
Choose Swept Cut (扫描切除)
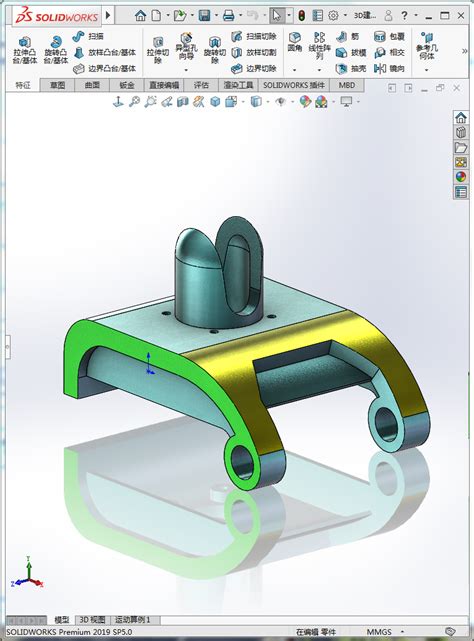254,36
